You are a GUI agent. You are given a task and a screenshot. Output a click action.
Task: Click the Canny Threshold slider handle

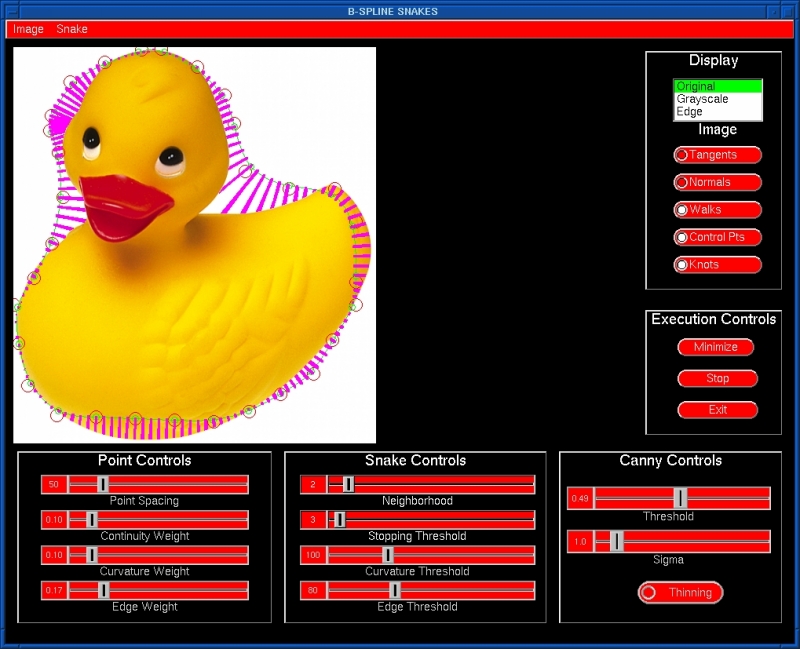pyautogui.click(x=680, y=498)
